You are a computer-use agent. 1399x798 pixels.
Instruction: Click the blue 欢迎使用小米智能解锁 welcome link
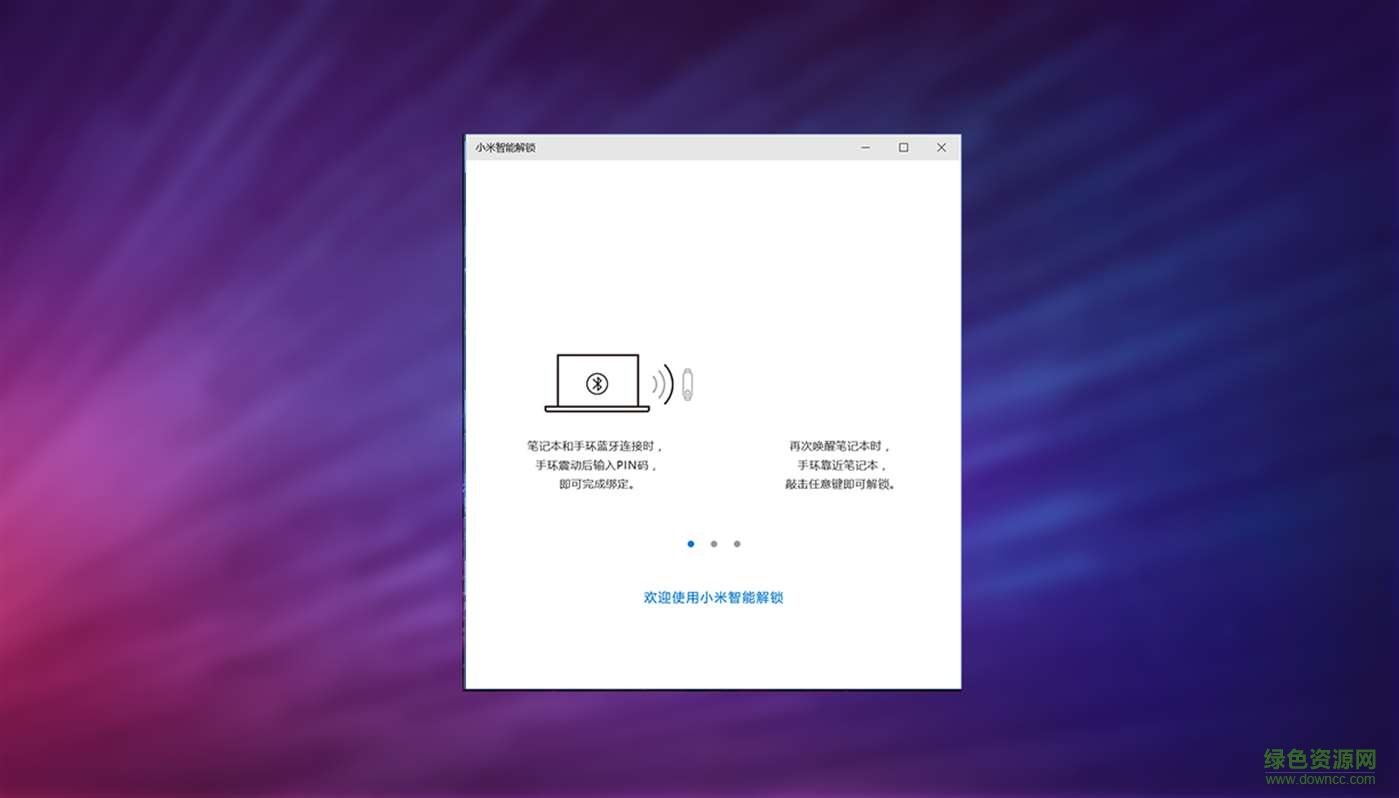(712, 597)
